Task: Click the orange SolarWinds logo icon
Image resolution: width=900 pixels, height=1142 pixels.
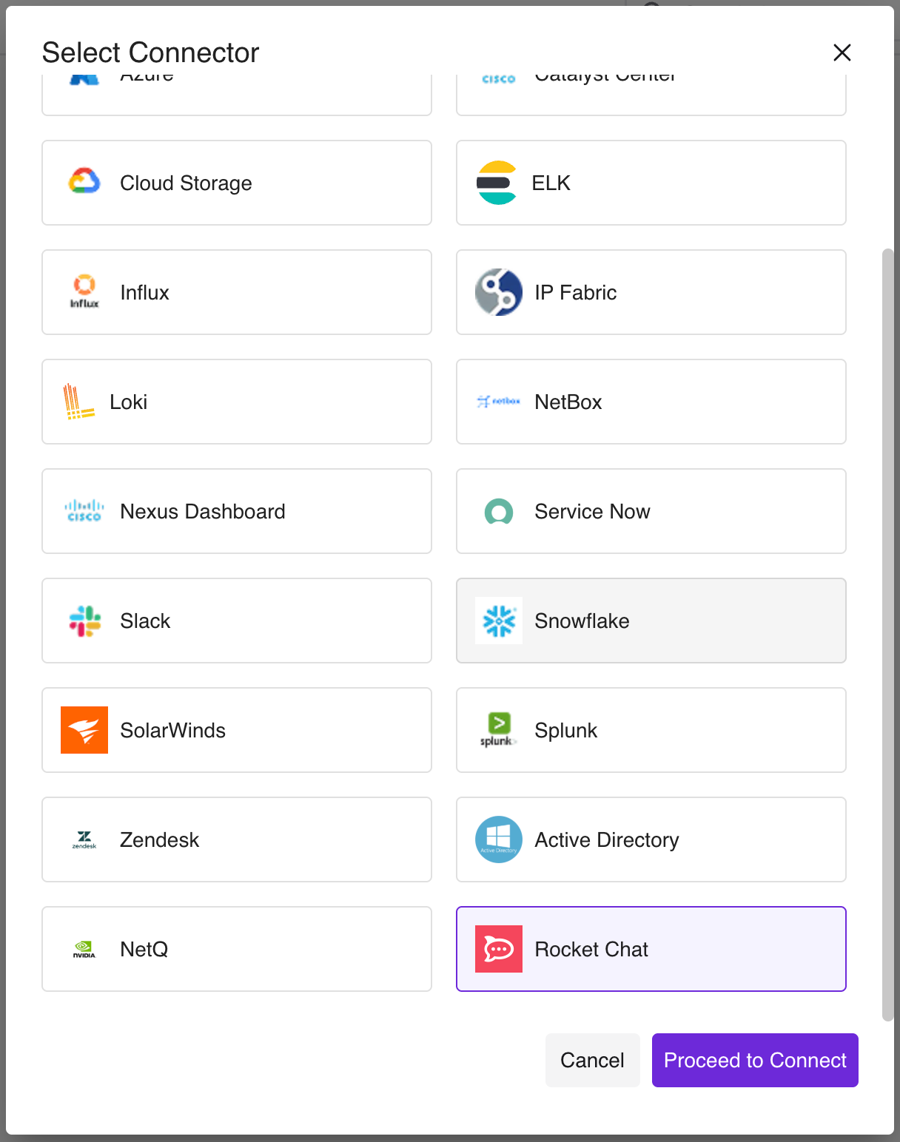Action: pos(84,730)
